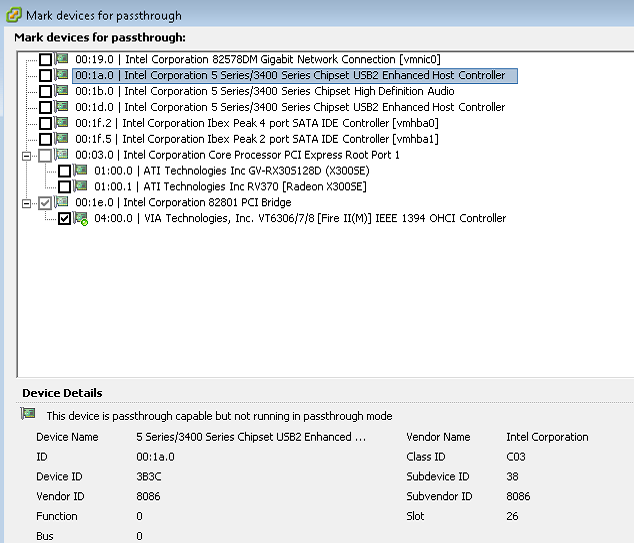Screen dimensions: 634x543
Task: Select row 00:1b.0 Chipset High Definition Audio
Action: point(265,91)
